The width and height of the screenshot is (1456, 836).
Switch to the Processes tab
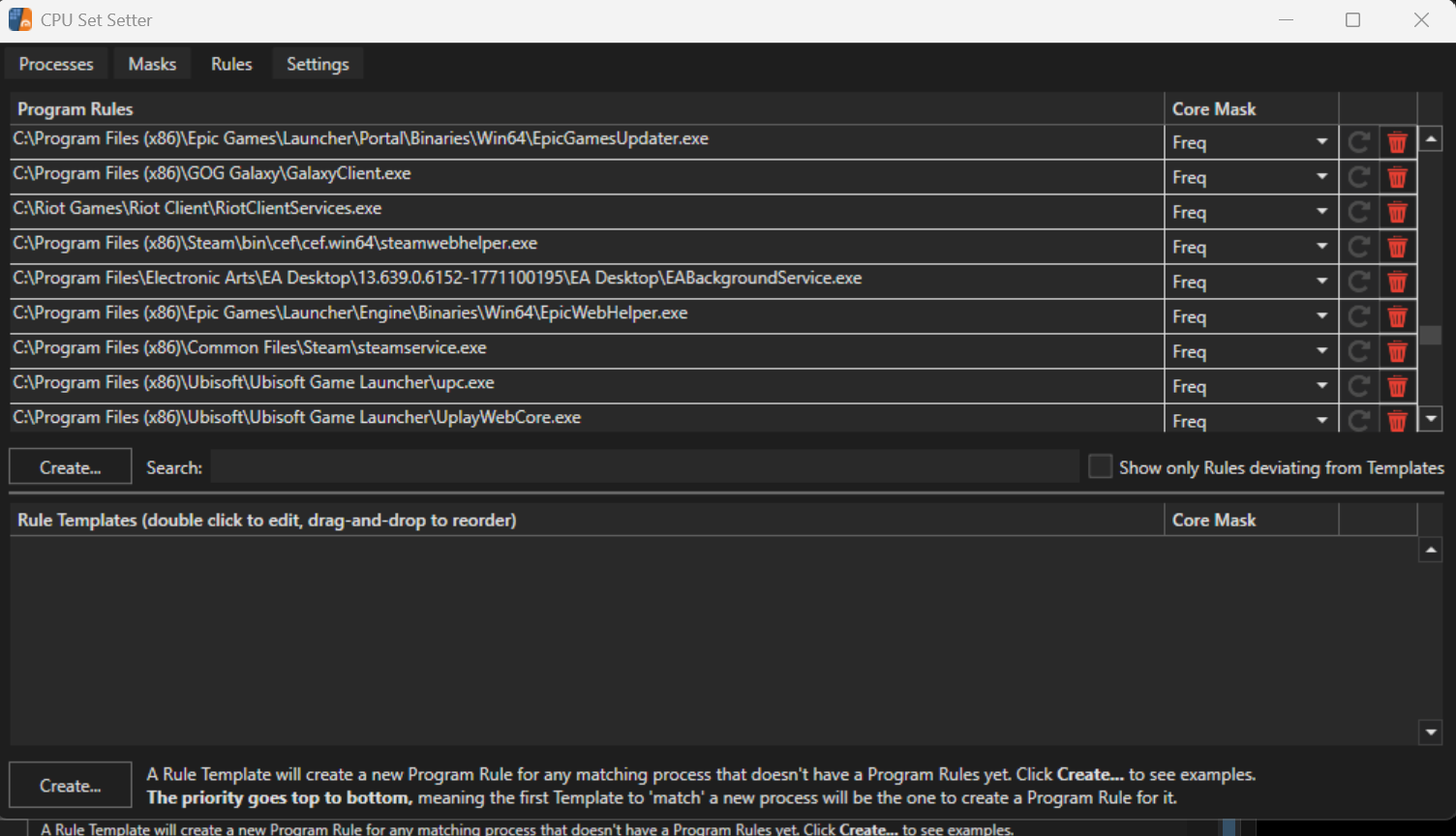click(x=56, y=64)
